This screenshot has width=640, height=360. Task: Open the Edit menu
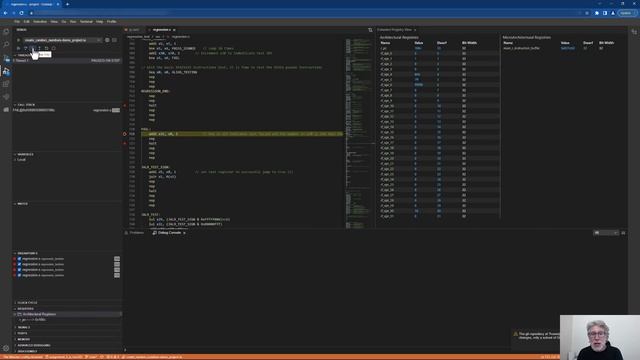point(27,22)
